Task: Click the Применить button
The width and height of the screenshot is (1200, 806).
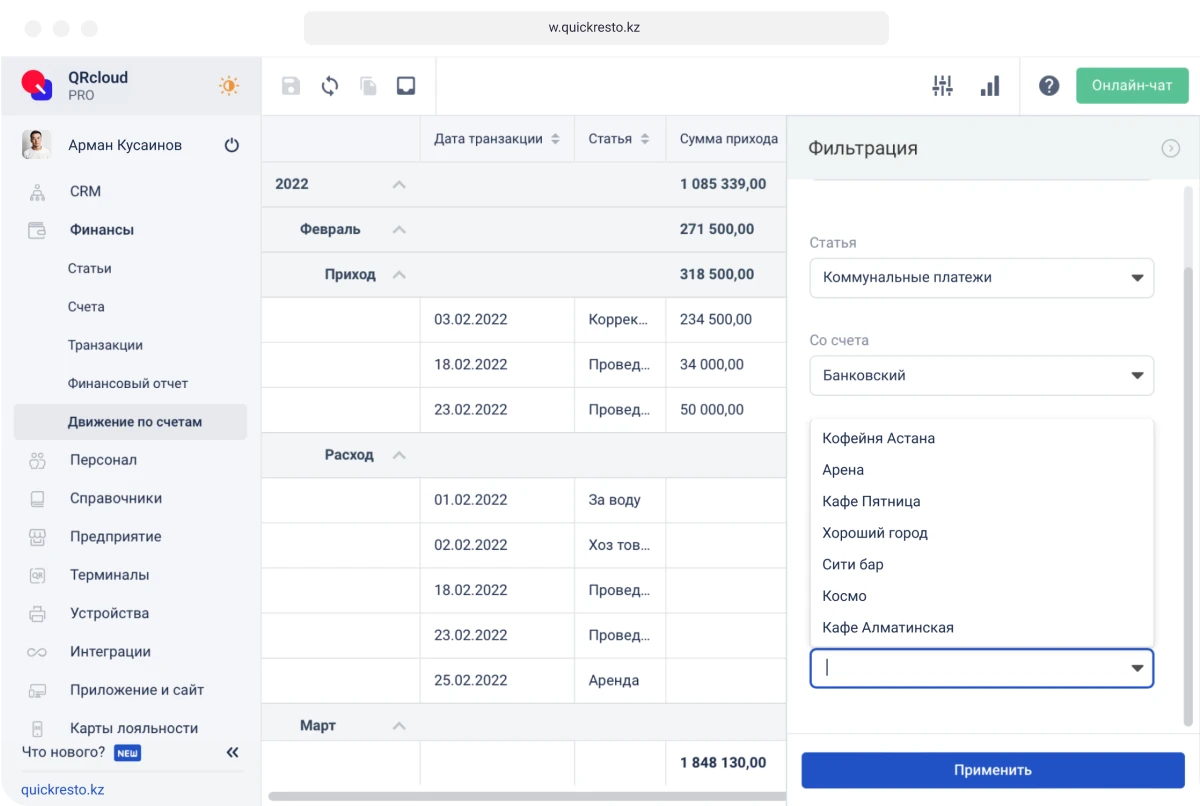Action: (x=992, y=770)
